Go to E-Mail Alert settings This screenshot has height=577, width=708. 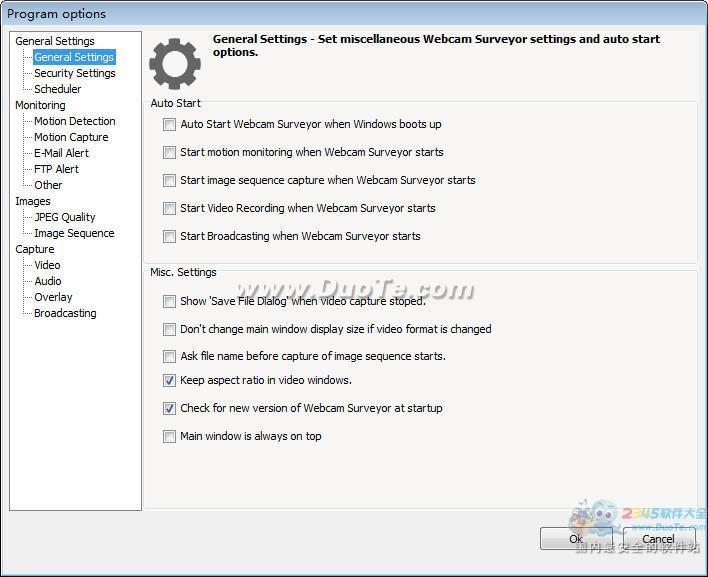(61, 153)
